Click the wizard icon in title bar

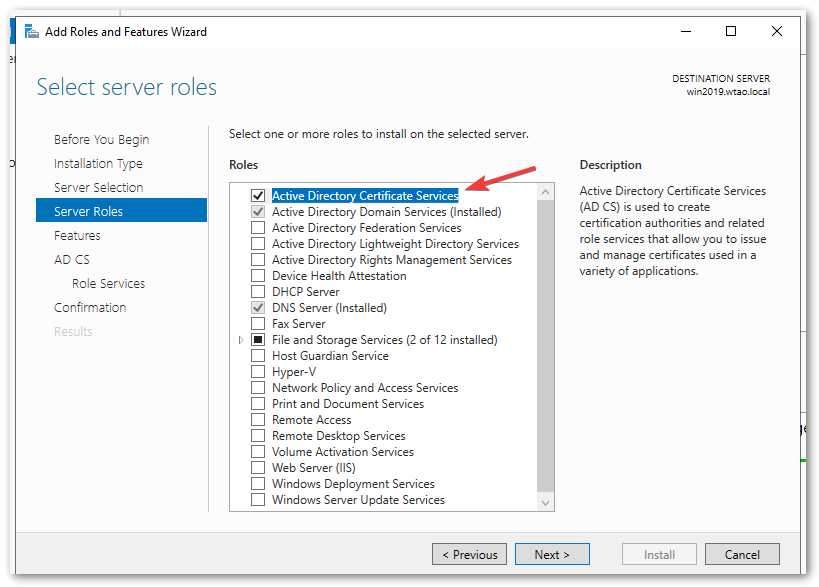(31, 32)
